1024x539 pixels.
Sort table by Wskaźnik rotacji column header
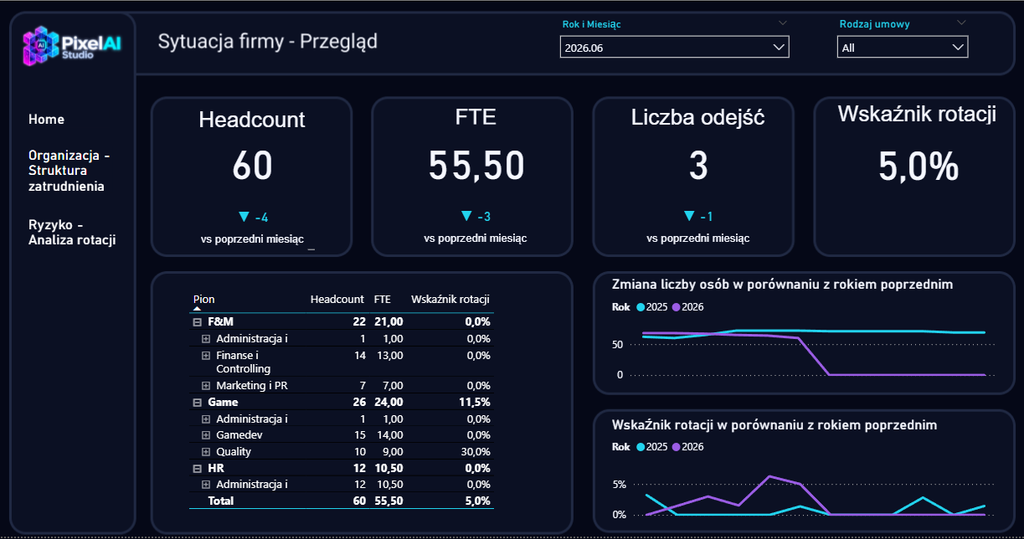tap(450, 299)
